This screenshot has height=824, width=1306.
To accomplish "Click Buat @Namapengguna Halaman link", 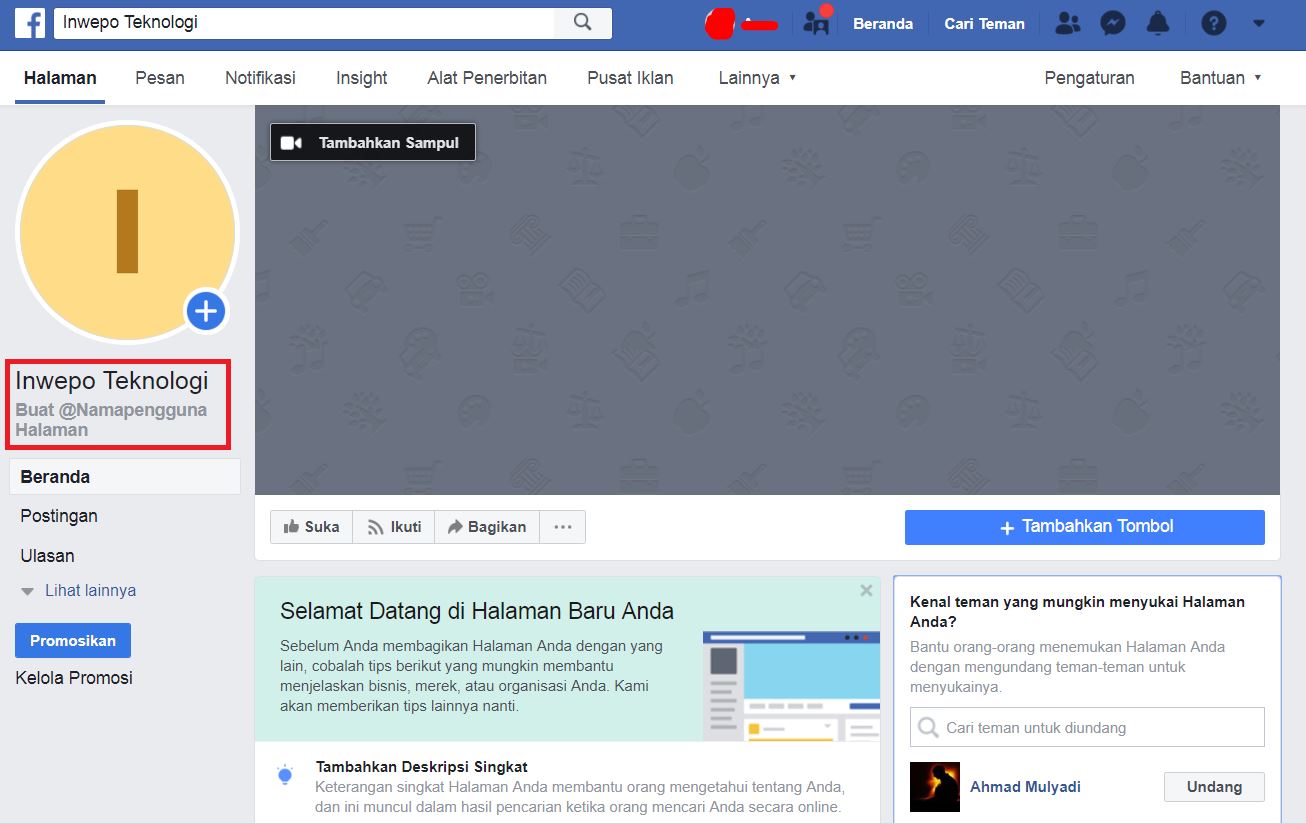I will pos(111,420).
